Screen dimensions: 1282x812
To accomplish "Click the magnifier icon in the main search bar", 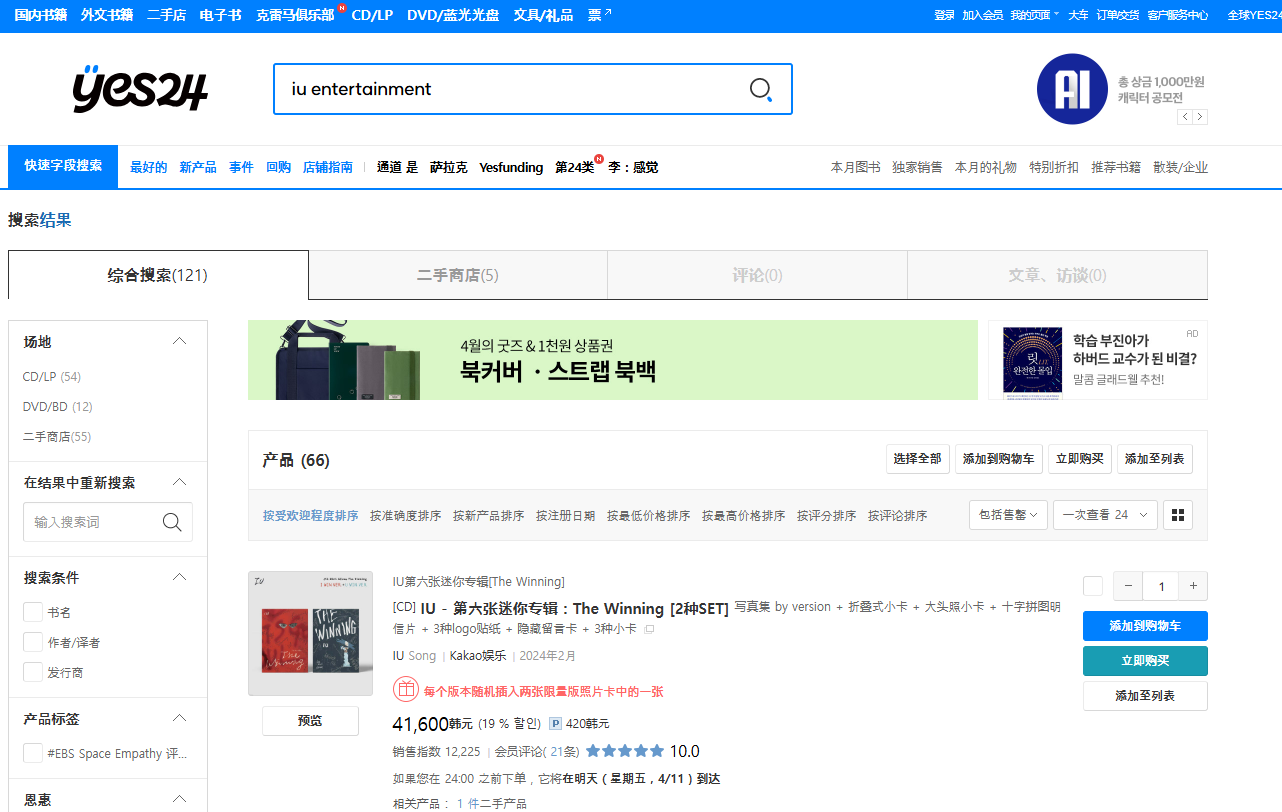I will click(x=761, y=89).
